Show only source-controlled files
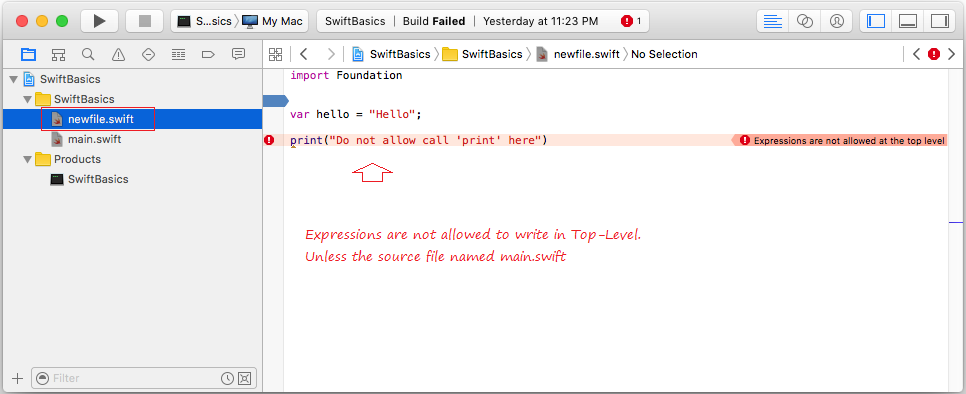 tap(245, 378)
